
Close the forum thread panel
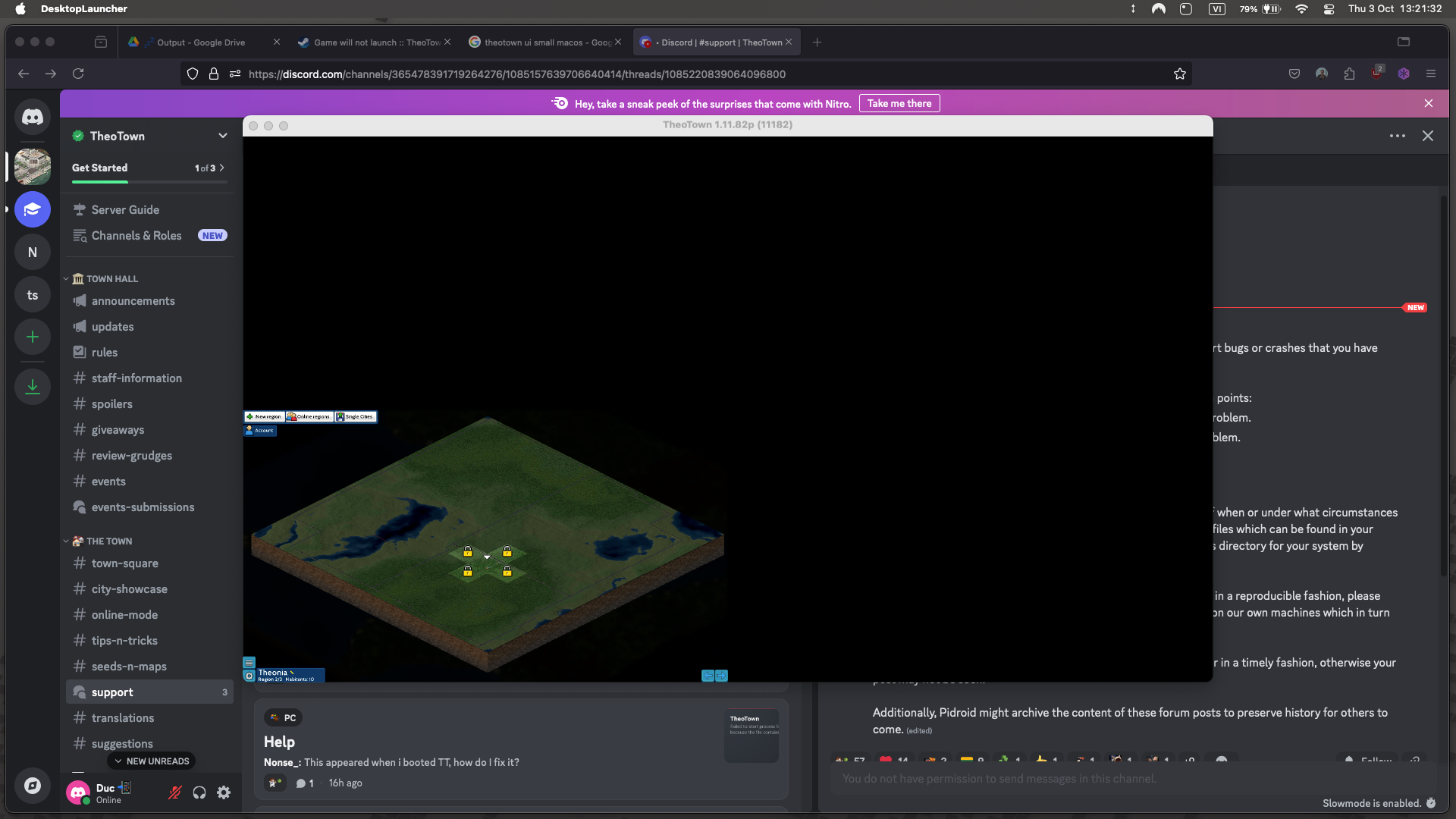point(1428,136)
